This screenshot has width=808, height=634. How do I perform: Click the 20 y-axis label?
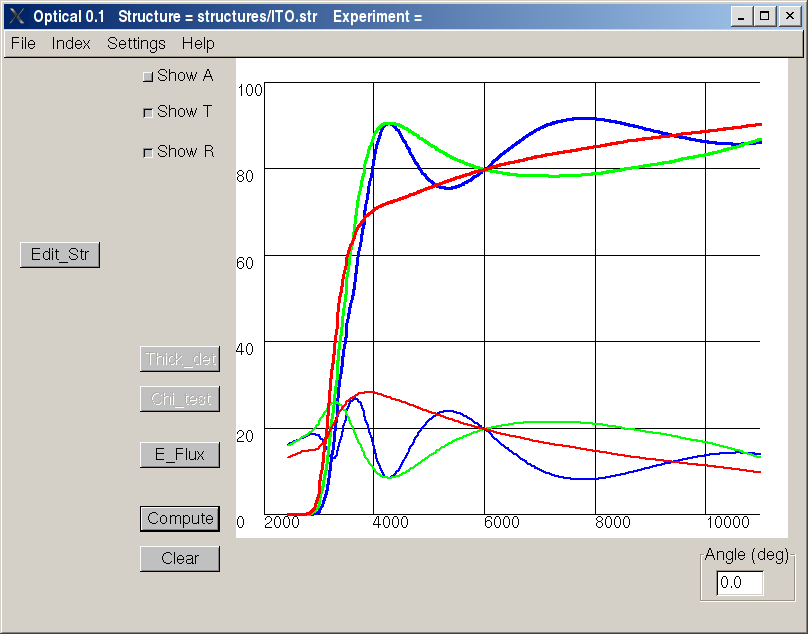pos(245,436)
